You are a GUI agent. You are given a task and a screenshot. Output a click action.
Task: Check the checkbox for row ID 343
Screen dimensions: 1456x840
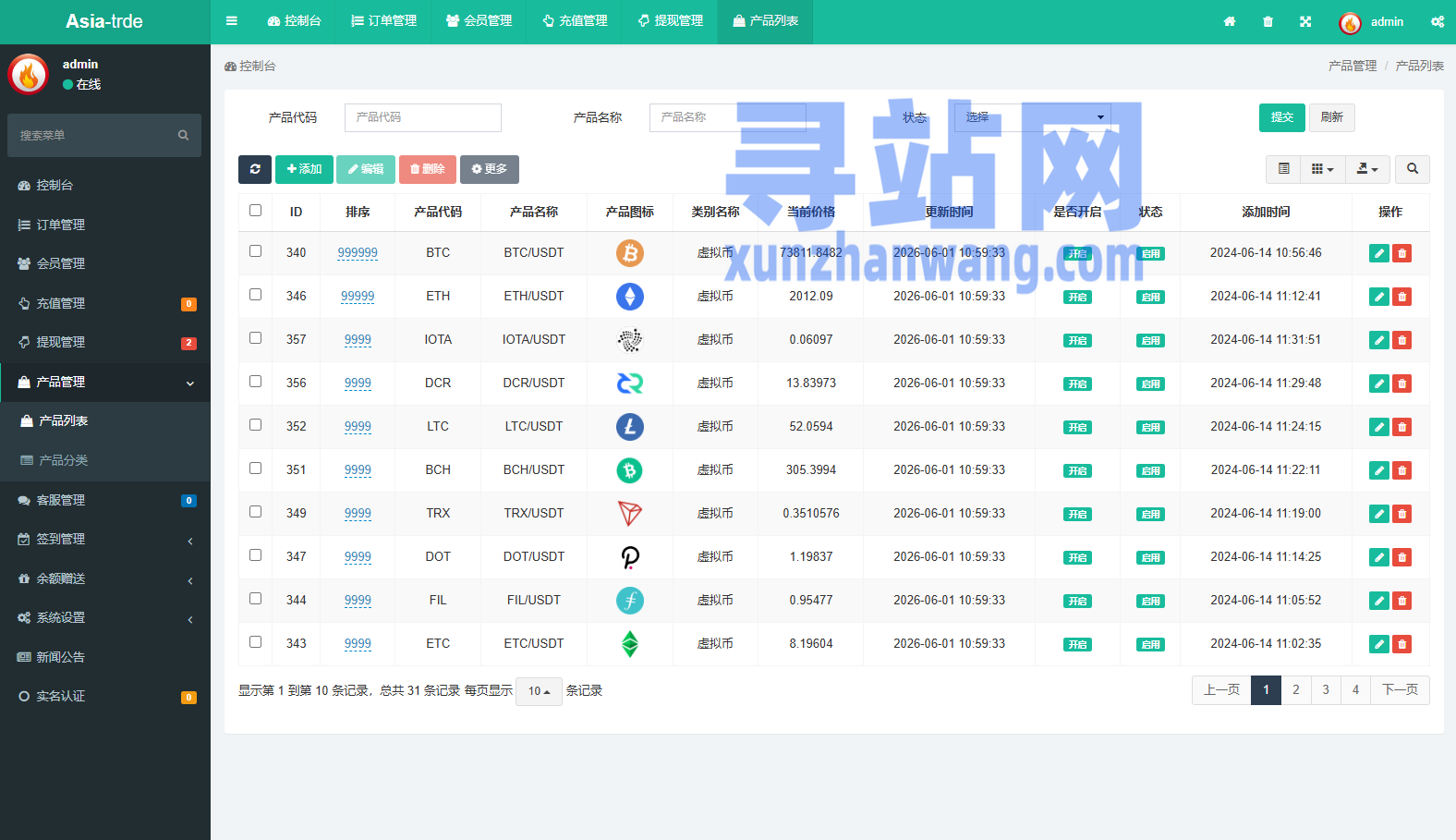pos(255,642)
